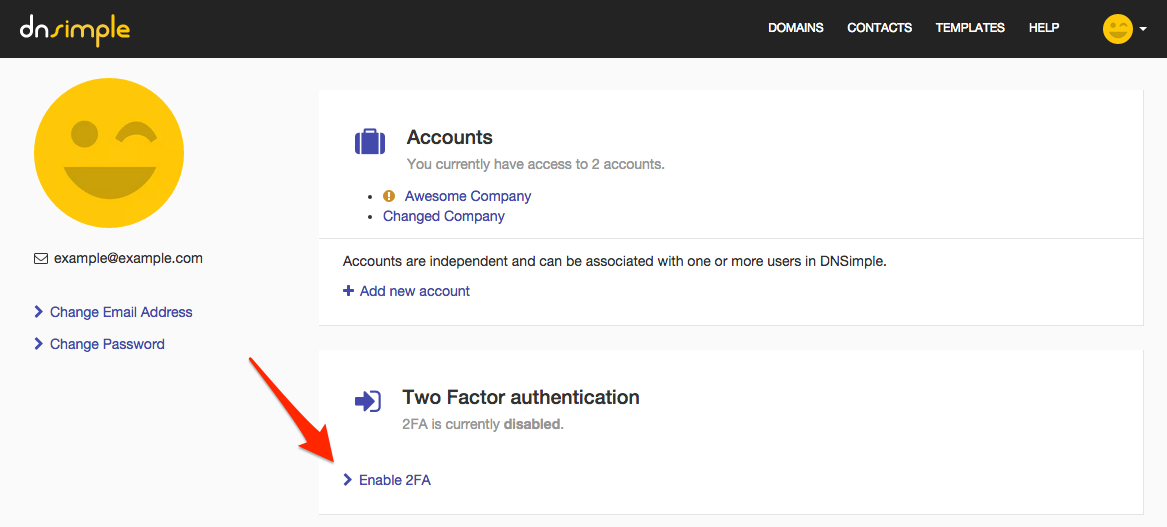
Task: Click the Enable 2FA link
Action: click(395, 480)
